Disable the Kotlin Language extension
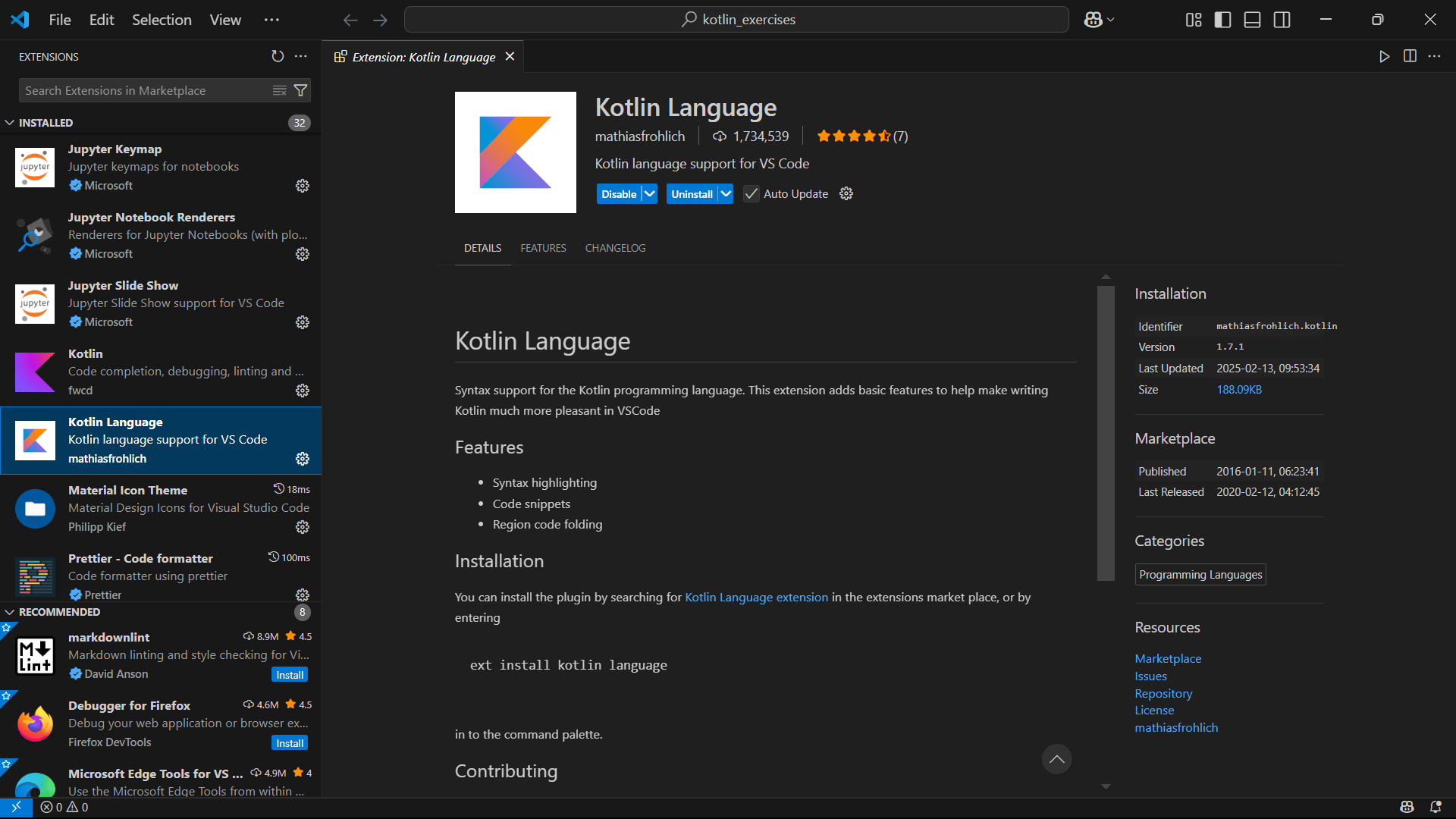The height and width of the screenshot is (819, 1456). [x=619, y=194]
